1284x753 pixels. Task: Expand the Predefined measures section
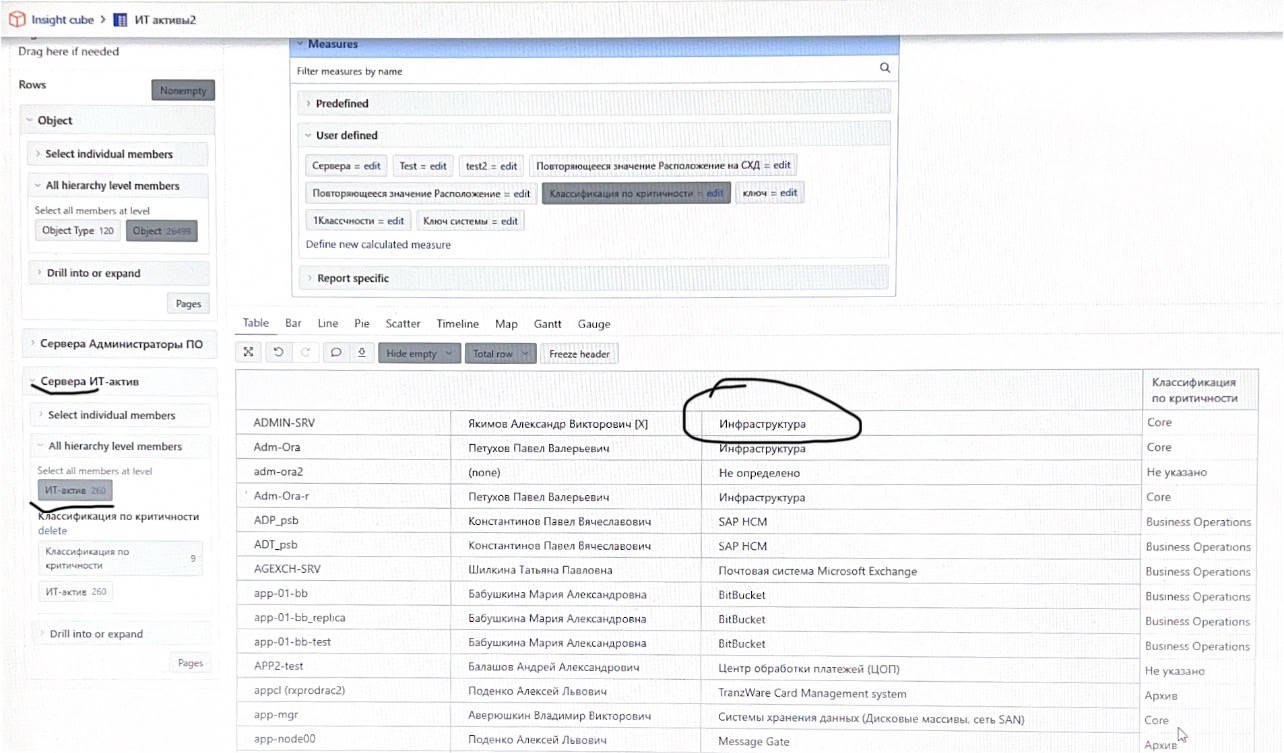click(594, 103)
